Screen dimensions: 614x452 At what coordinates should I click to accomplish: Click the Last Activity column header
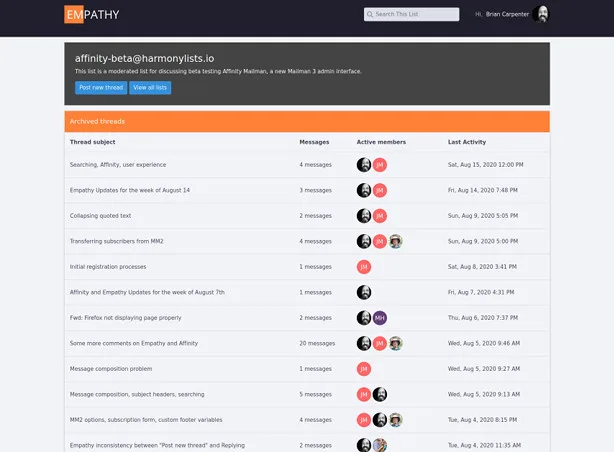pyautogui.click(x=467, y=142)
